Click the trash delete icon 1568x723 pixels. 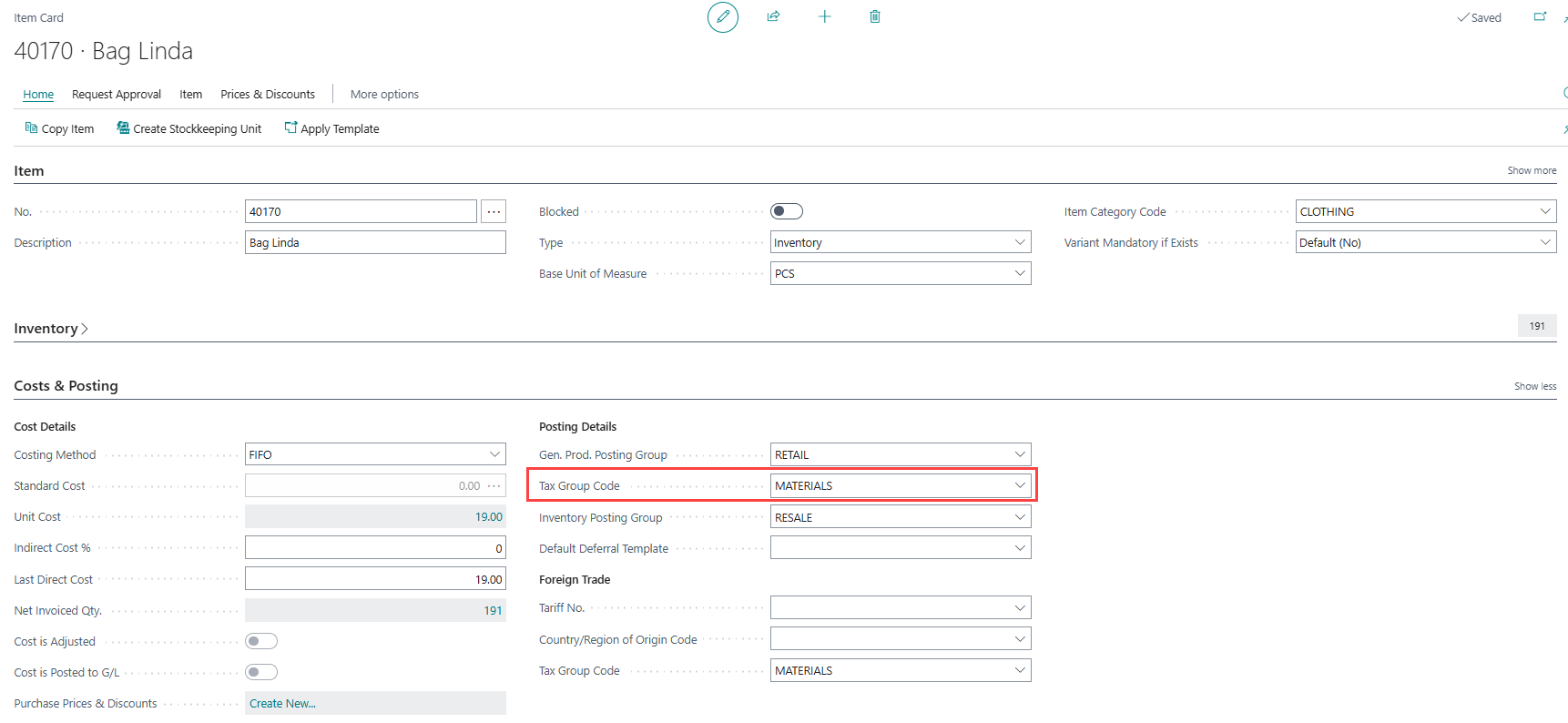(x=874, y=16)
